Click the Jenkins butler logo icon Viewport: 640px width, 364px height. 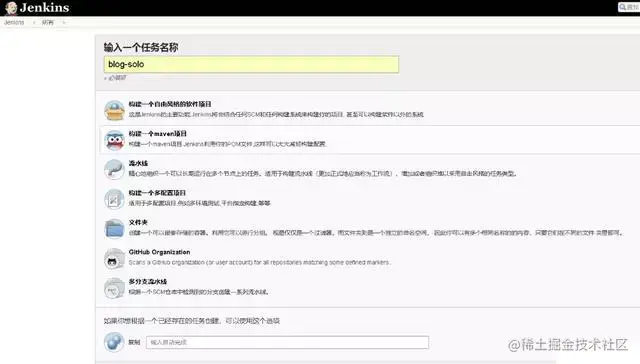point(11,8)
